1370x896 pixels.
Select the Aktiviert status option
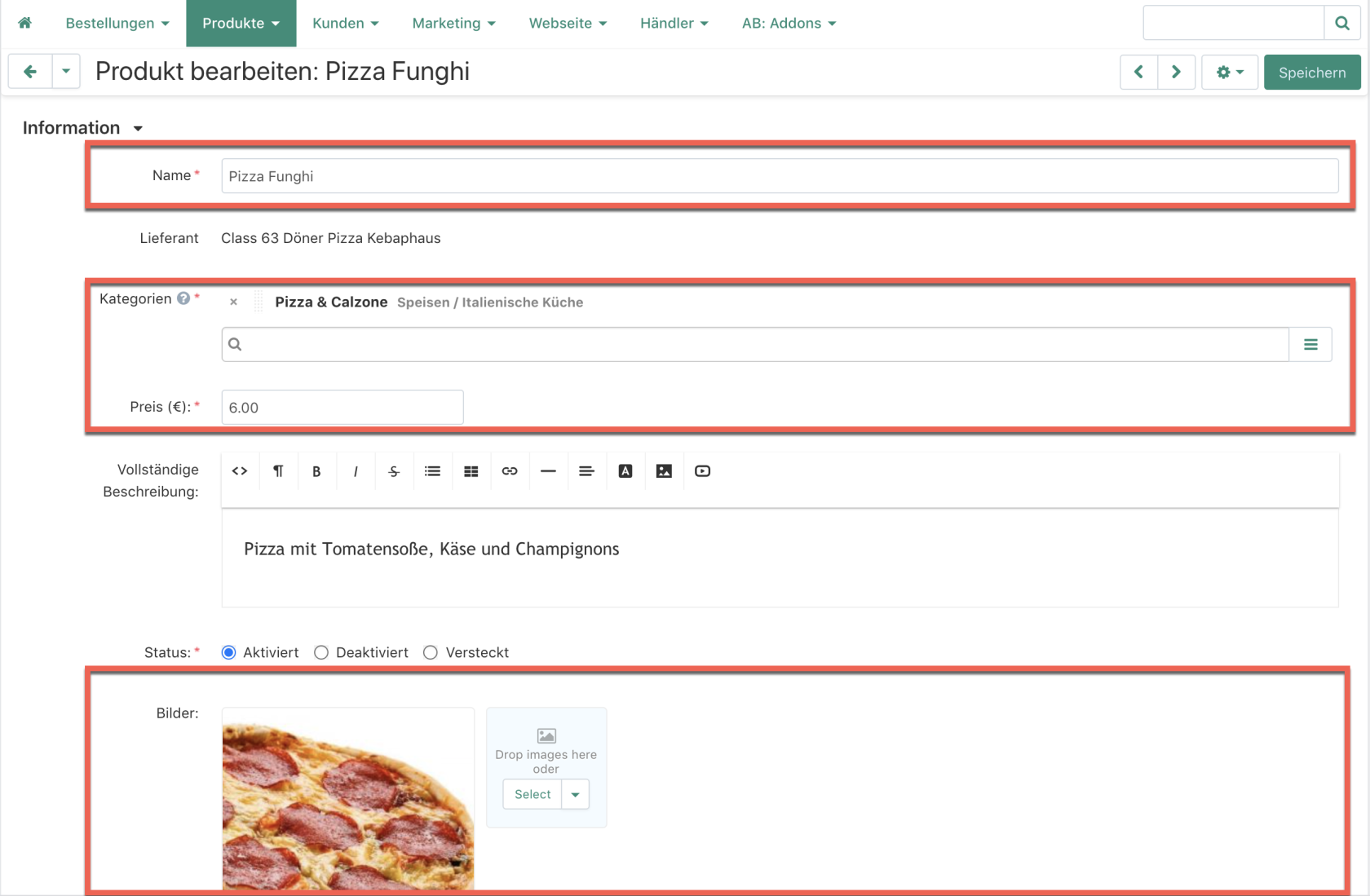coord(229,652)
